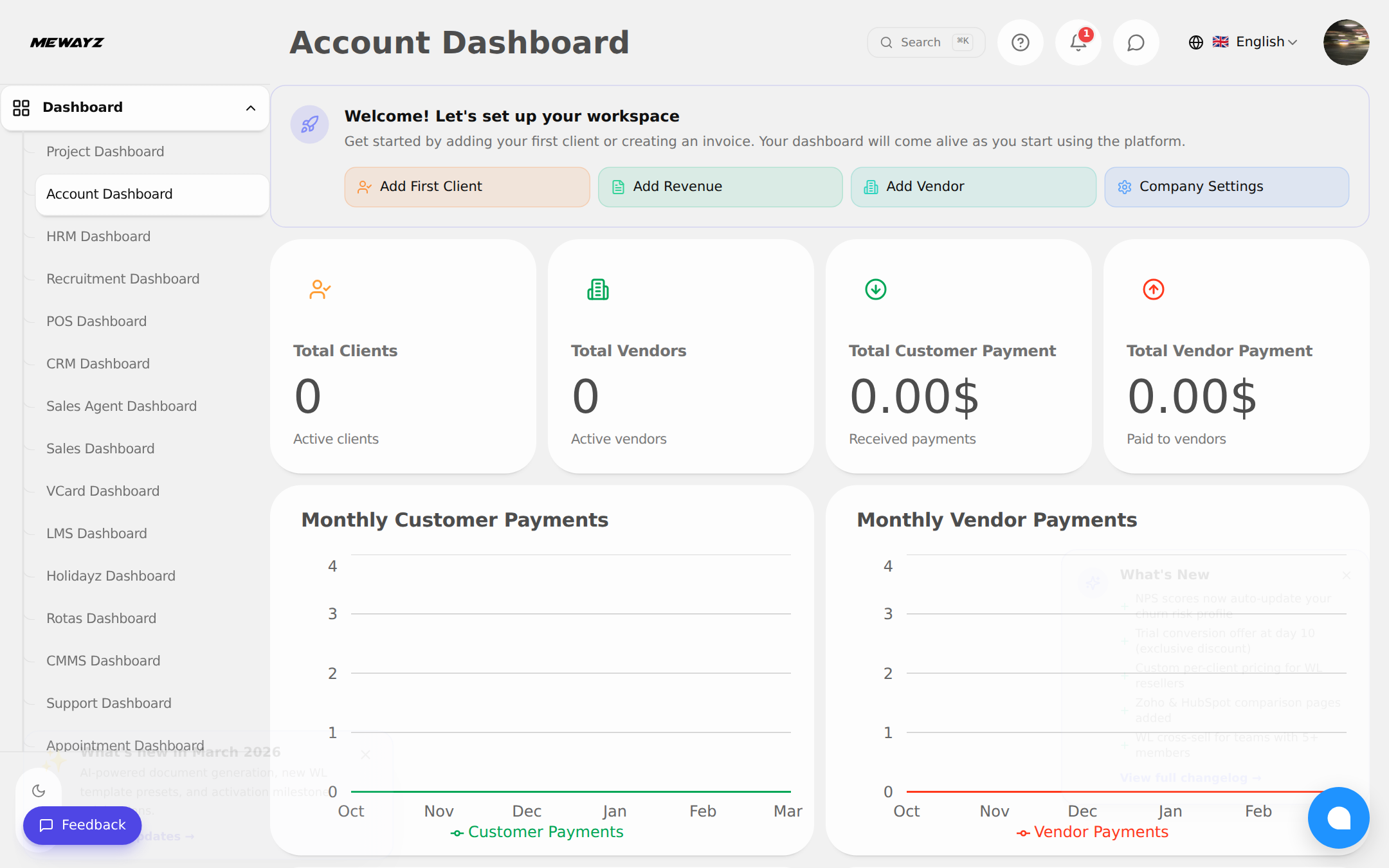The image size is (1389, 868).
Task: Open the chat messages icon
Action: click(1136, 42)
